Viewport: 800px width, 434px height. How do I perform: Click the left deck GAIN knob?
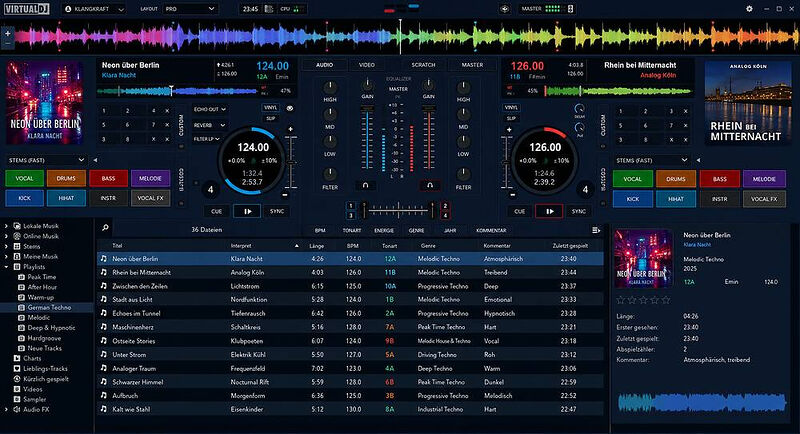click(367, 85)
